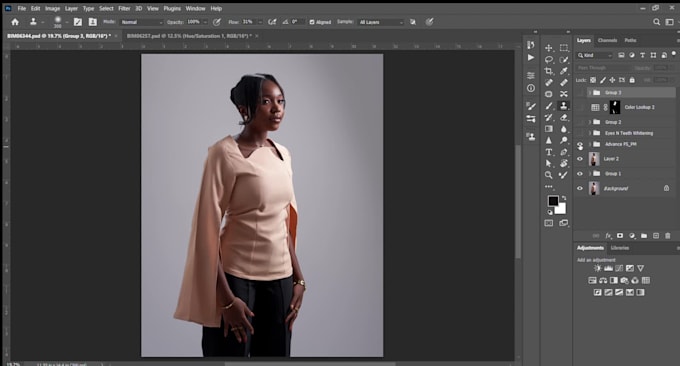Open the Window menu
Screen dimensions: 680x366
point(195,8)
